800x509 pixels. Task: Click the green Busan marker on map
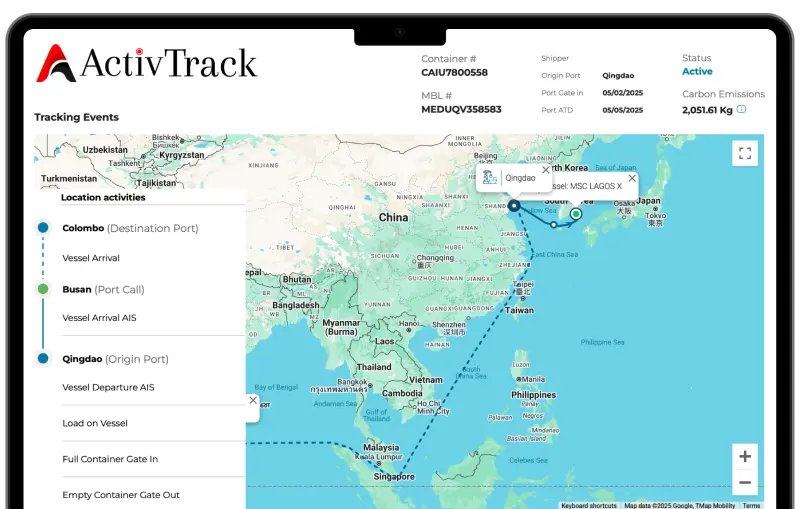coord(576,214)
